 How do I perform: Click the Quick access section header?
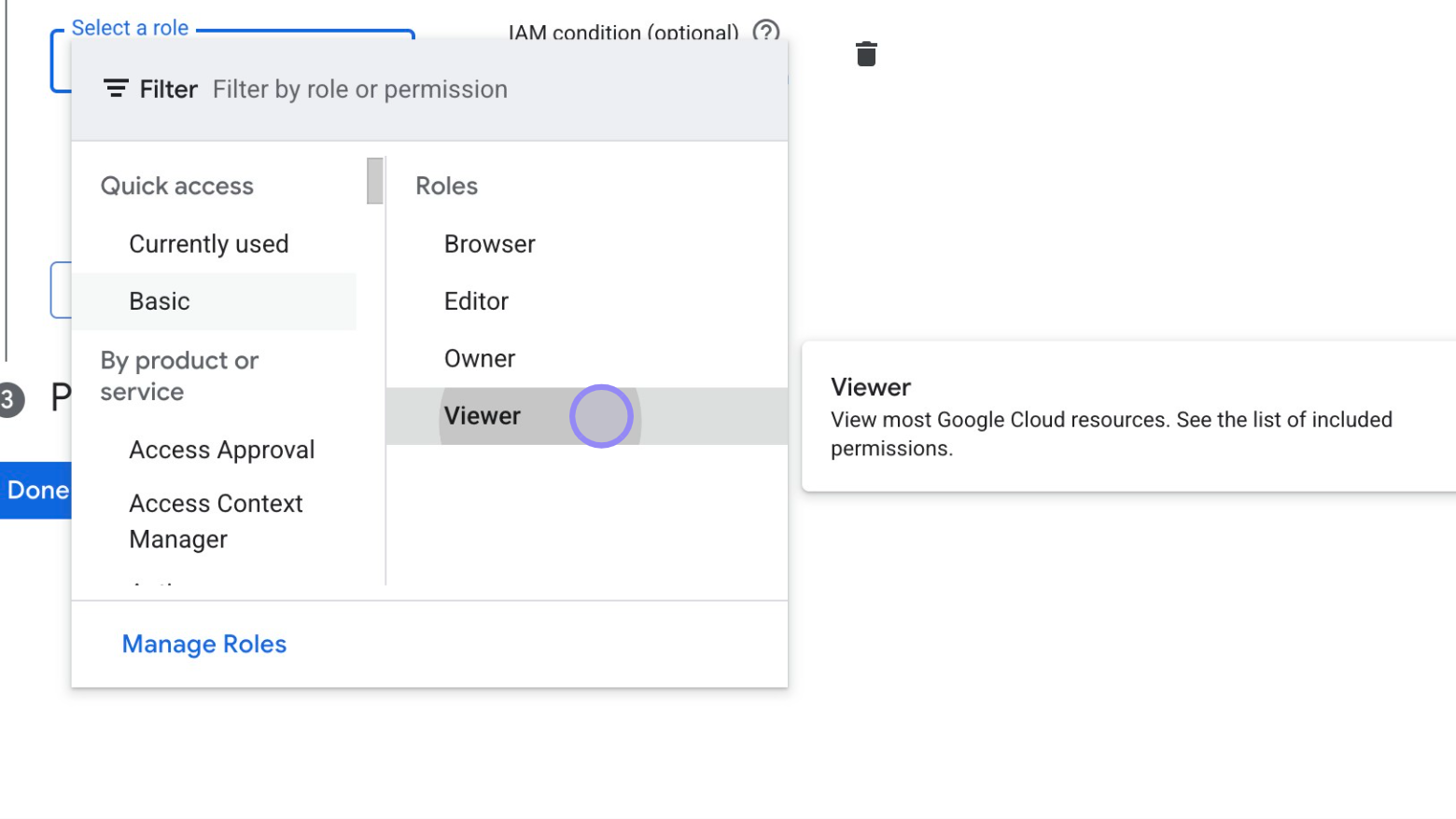click(176, 185)
